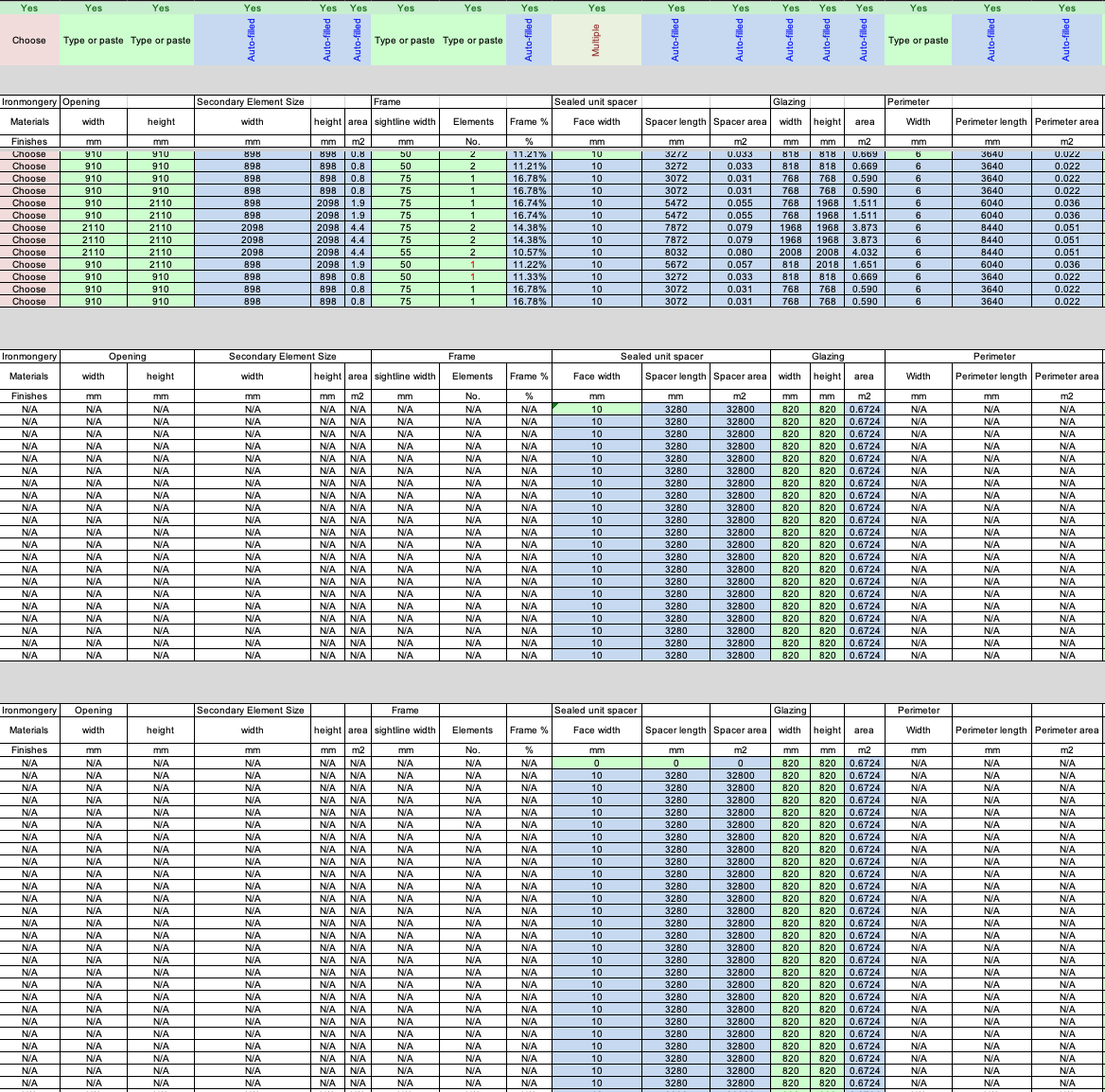
Task: Click the Yes toggle above the Choose column
Action: (x=28, y=8)
